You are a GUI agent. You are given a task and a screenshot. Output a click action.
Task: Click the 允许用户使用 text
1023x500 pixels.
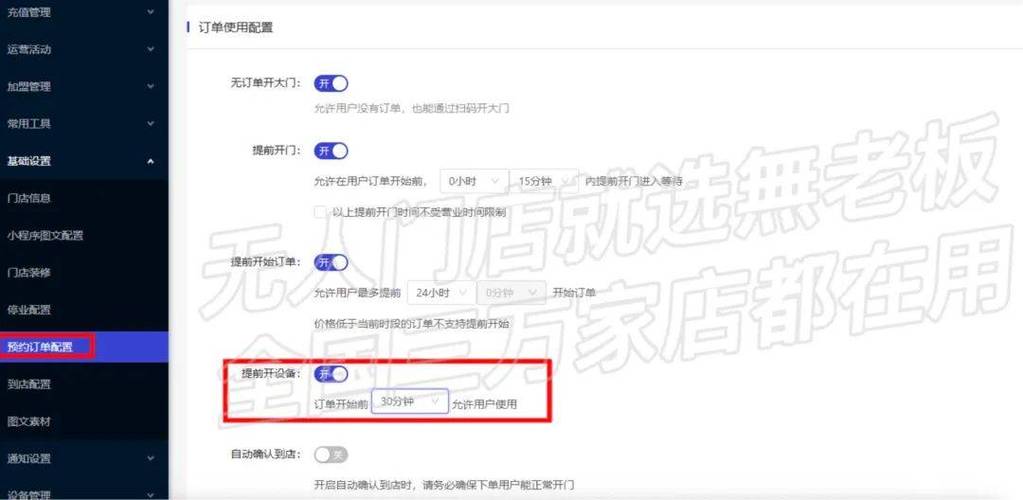(x=484, y=405)
